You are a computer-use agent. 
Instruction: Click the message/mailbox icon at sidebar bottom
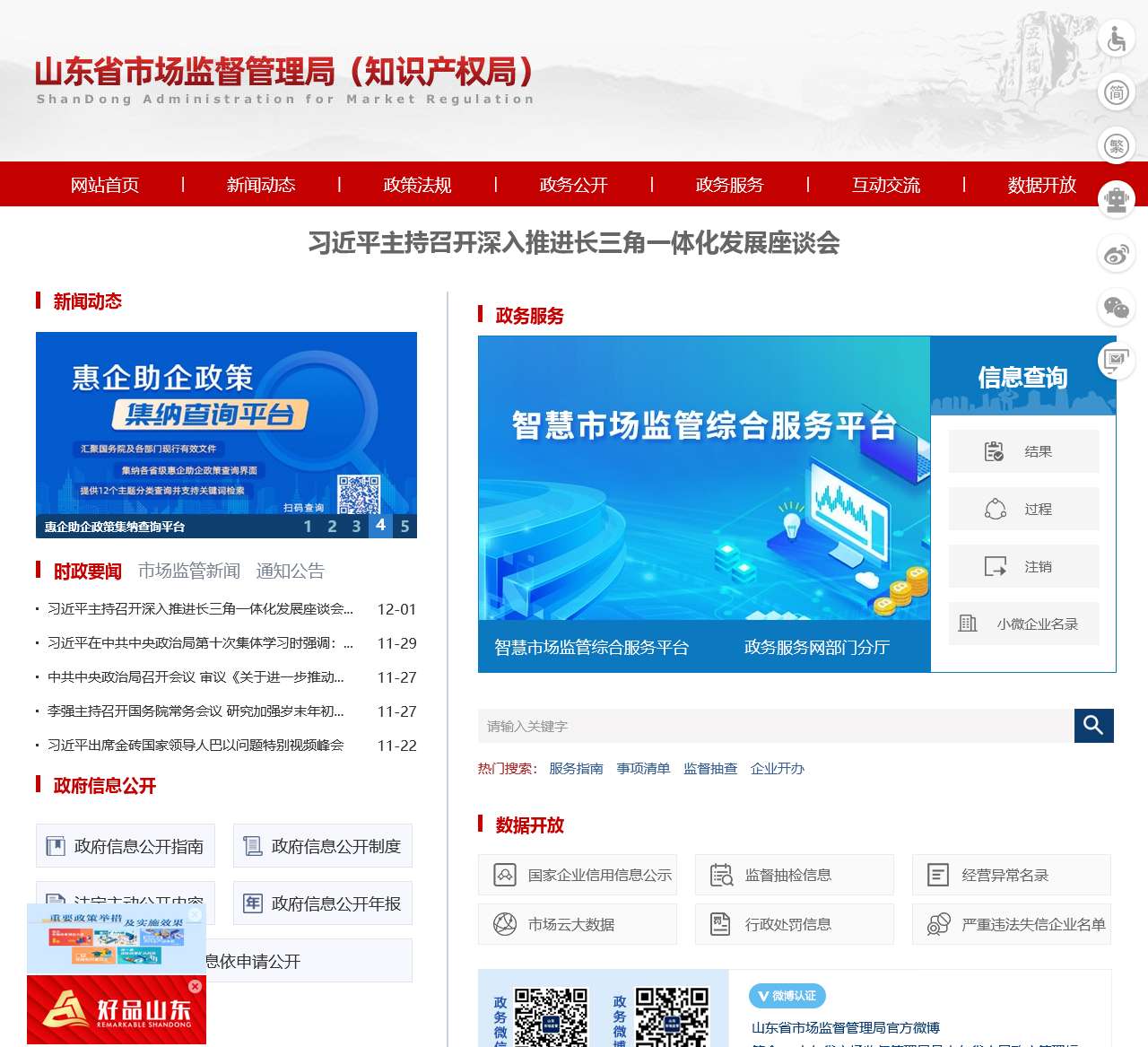click(x=1115, y=361)
